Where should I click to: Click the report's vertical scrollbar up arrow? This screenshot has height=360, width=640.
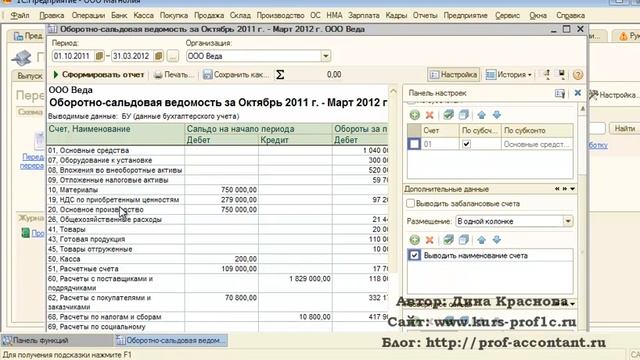coord(393,91)
